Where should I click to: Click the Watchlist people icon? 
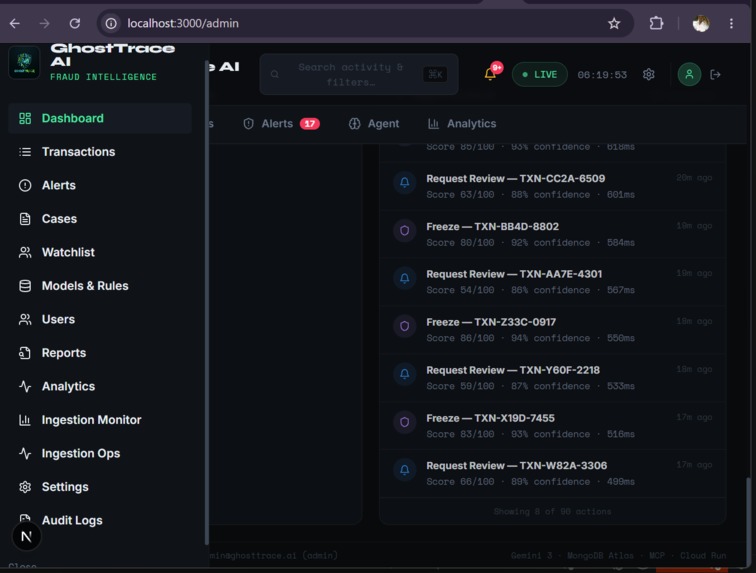click(x=25, y=252)
